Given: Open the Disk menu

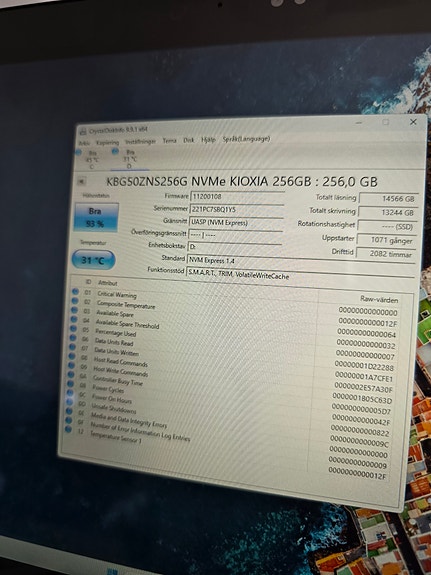Looking at the screenshot, I should click(189, 140).
